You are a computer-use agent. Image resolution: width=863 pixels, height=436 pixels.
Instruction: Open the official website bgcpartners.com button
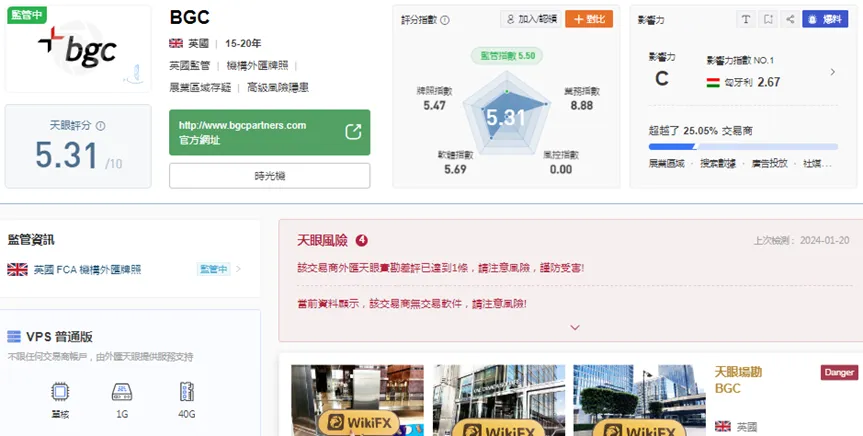(270, 132)
